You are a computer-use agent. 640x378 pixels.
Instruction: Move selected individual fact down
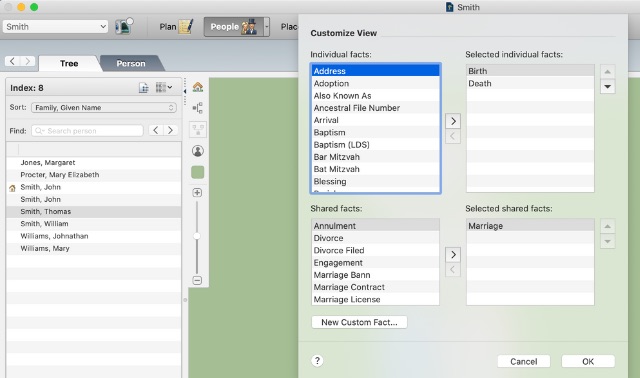point(607,87)
